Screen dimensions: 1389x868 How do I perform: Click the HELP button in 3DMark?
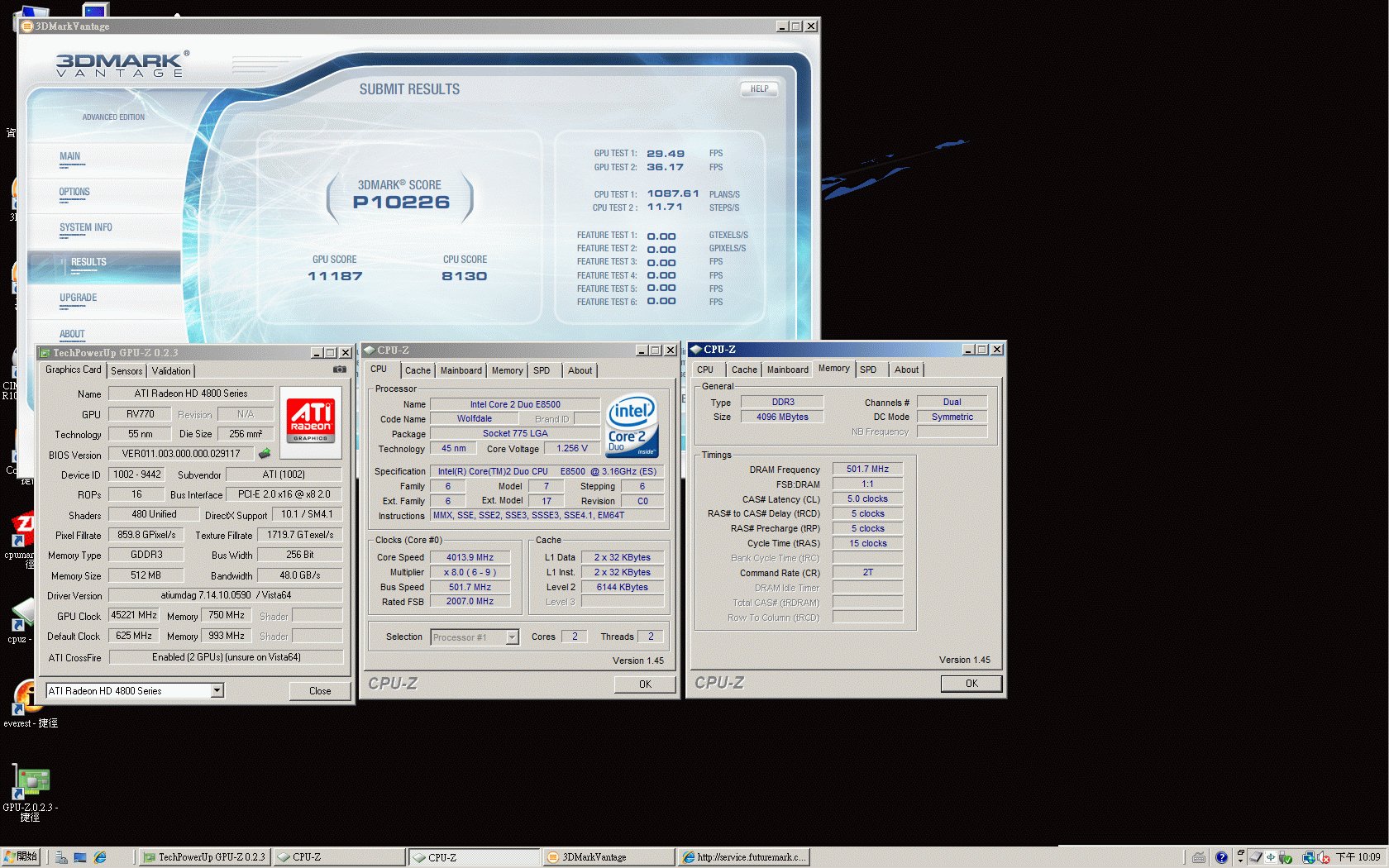point(759,88)
